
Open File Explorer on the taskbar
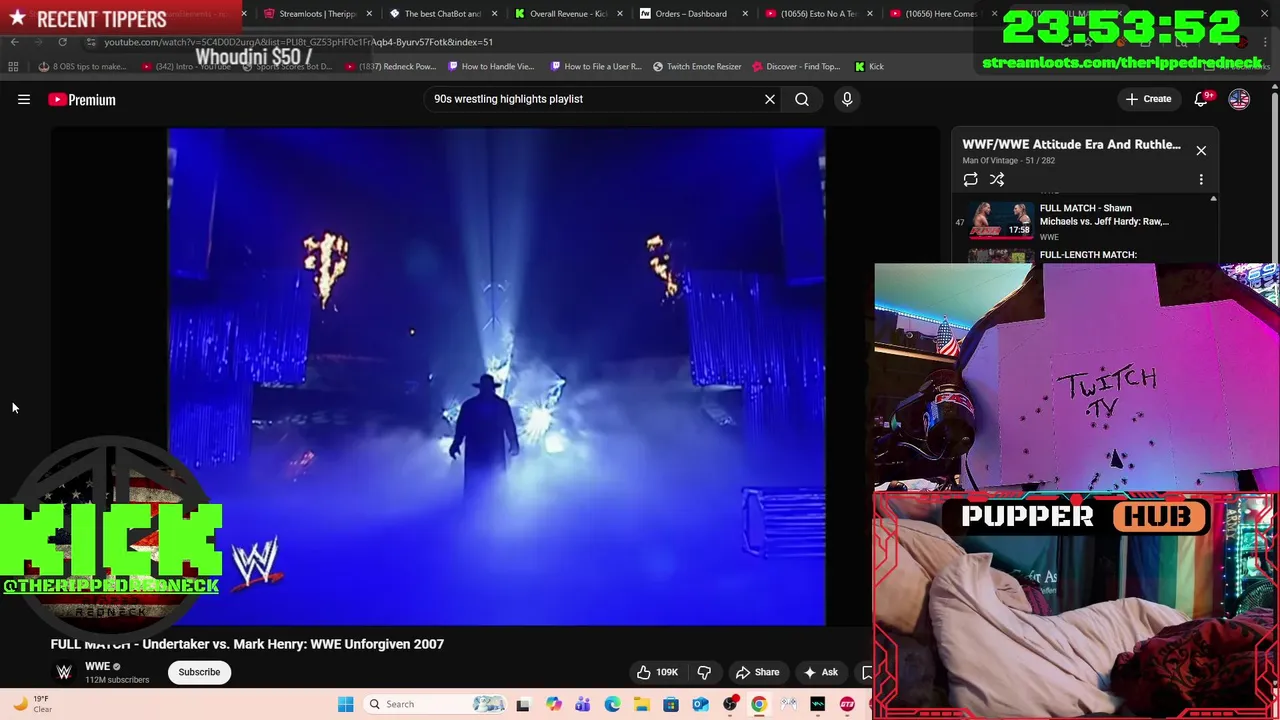pyautogui.click(x=641, y=704)
